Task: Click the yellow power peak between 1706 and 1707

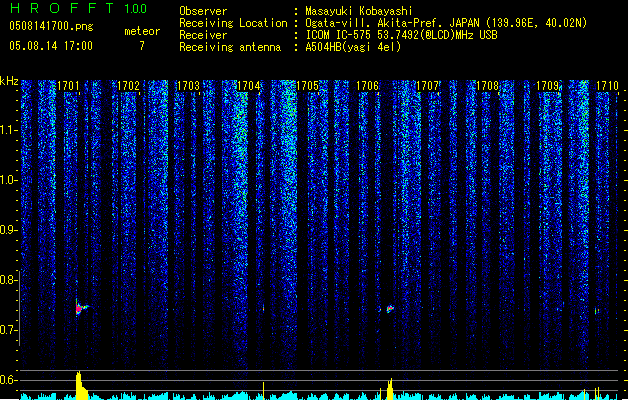Action: pos(390,389)
